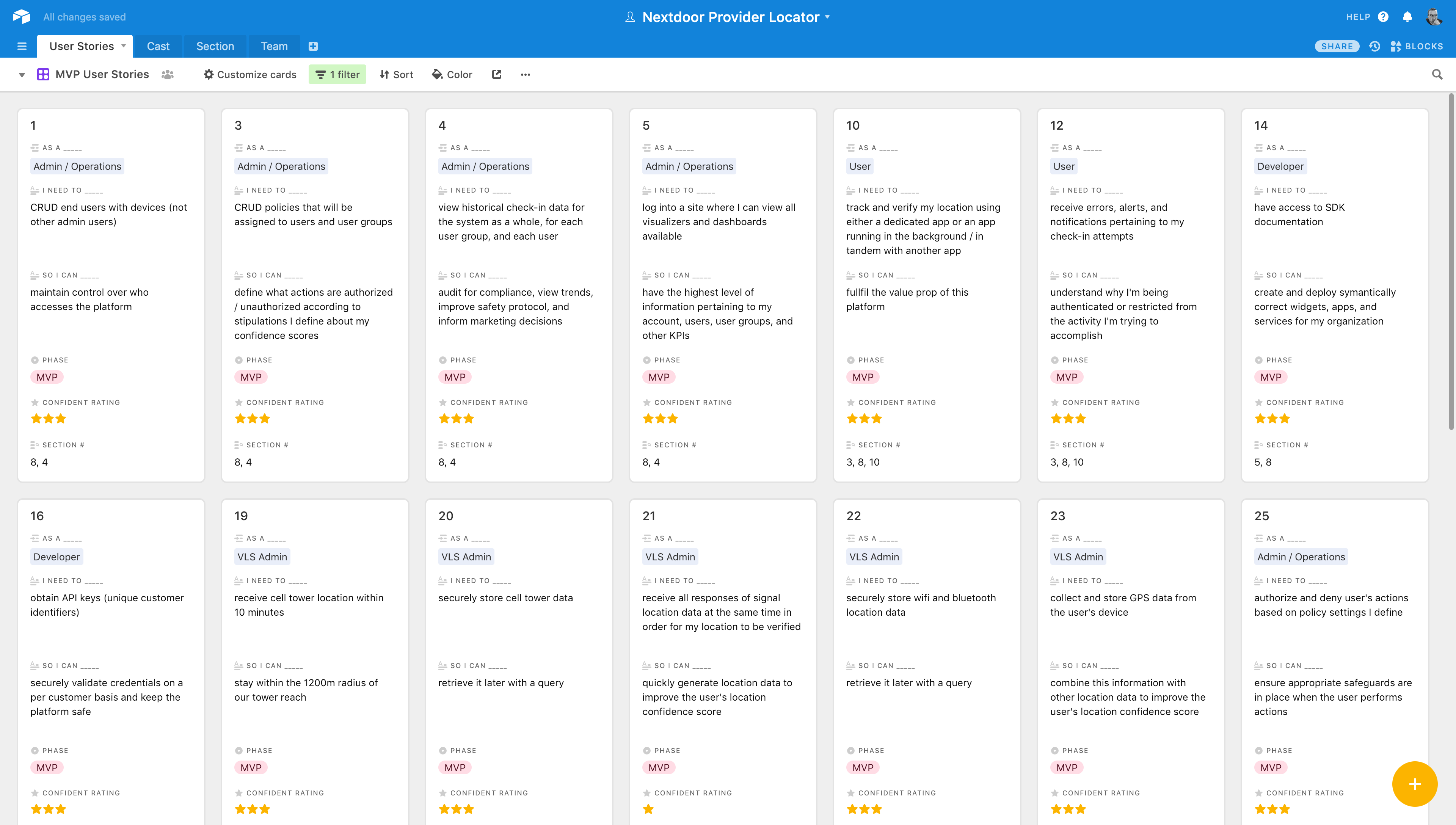1456x825 pixels.
Task: Open the Color options
Action: point(452,74)
